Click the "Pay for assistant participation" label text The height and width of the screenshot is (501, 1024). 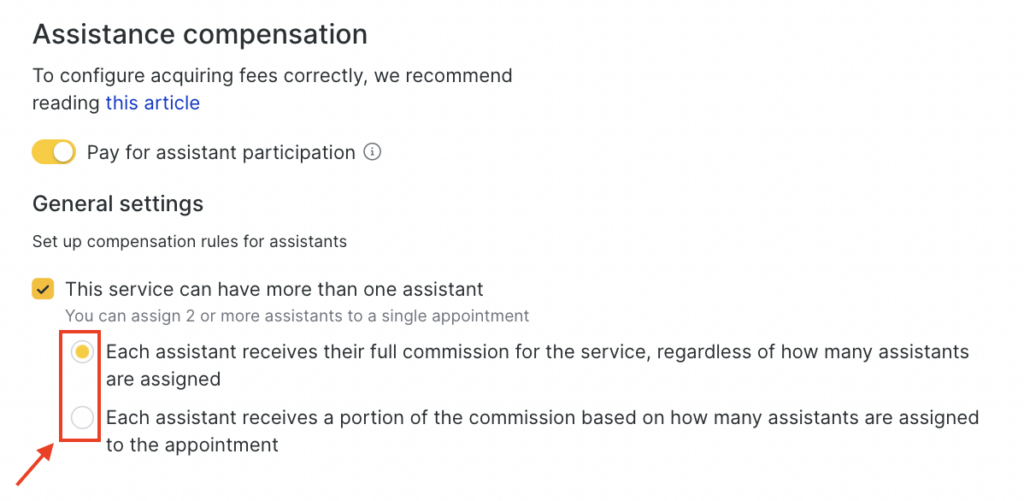click(221, 153)
